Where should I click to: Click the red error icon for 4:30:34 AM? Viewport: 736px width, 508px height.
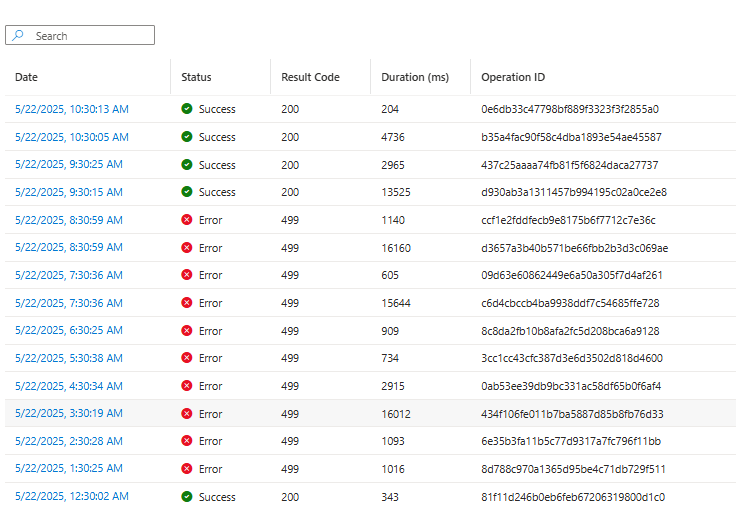[187, 385]
